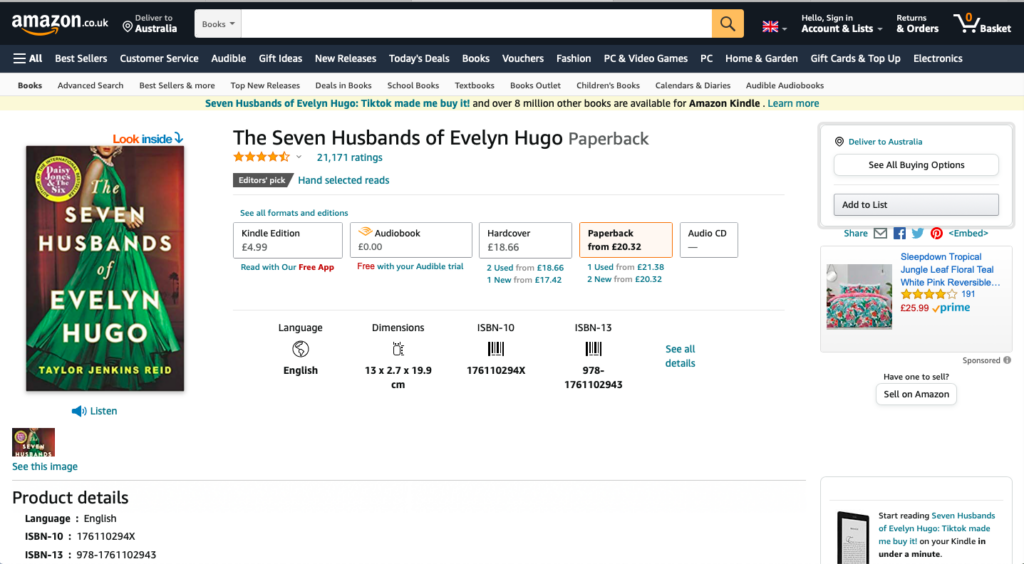Open the Books search category dropdown

(x=218, y=24)
